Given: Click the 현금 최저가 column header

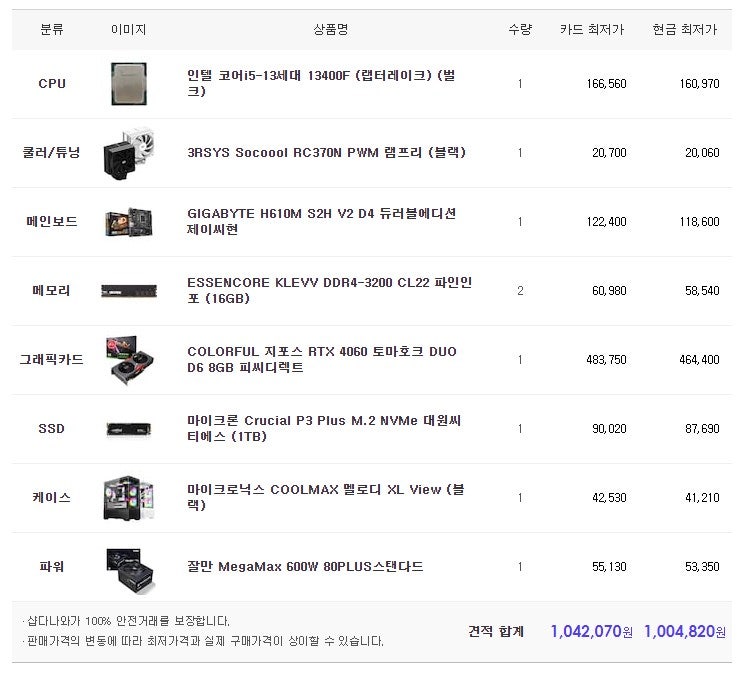Looking at the screenshot, I should tap(684, 30).
